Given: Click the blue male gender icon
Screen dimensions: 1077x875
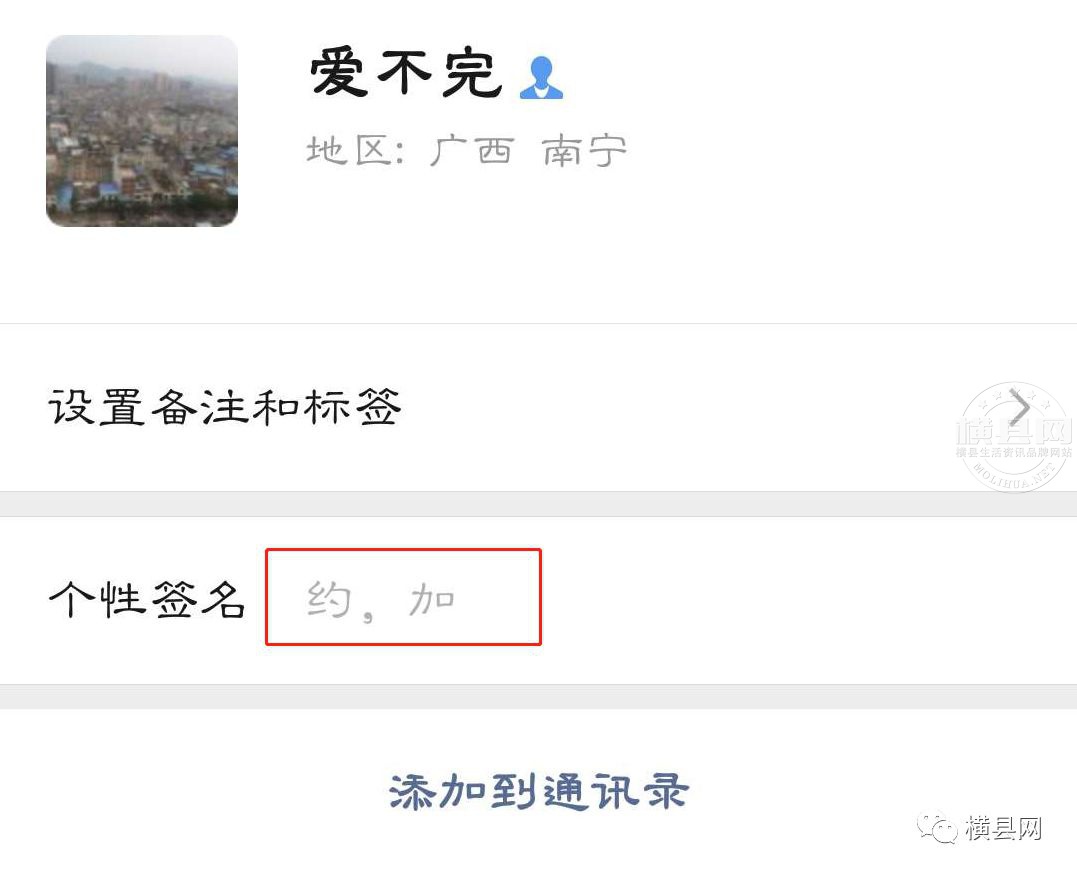Looking at the screenshot, I should (541, 78).
